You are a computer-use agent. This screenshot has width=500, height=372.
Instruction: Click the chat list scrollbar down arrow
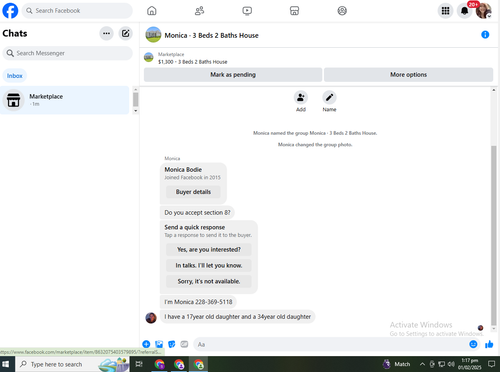[x=135, y=111]
